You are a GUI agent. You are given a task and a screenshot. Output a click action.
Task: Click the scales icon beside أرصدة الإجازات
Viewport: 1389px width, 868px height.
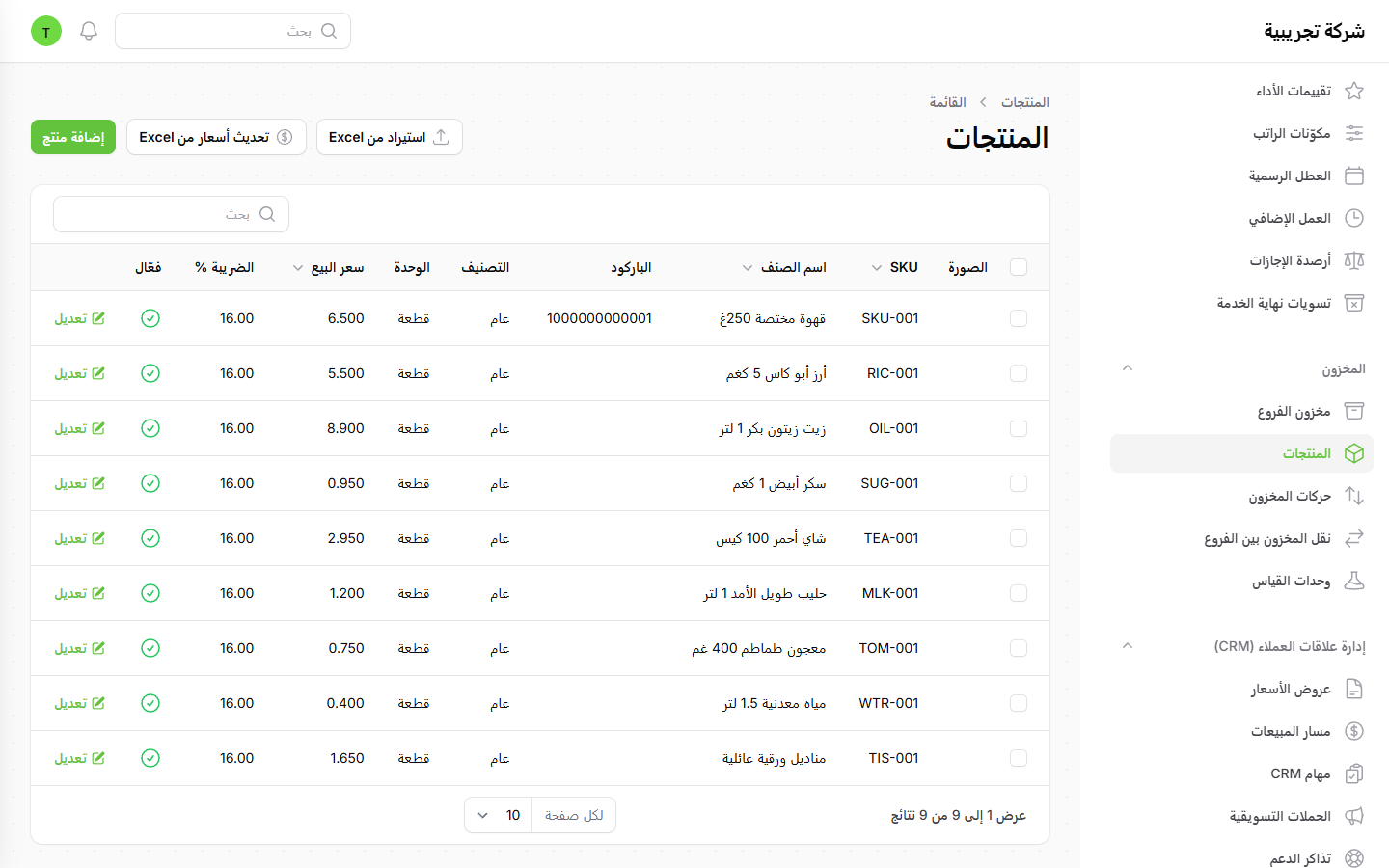(x=1354, y=260)
